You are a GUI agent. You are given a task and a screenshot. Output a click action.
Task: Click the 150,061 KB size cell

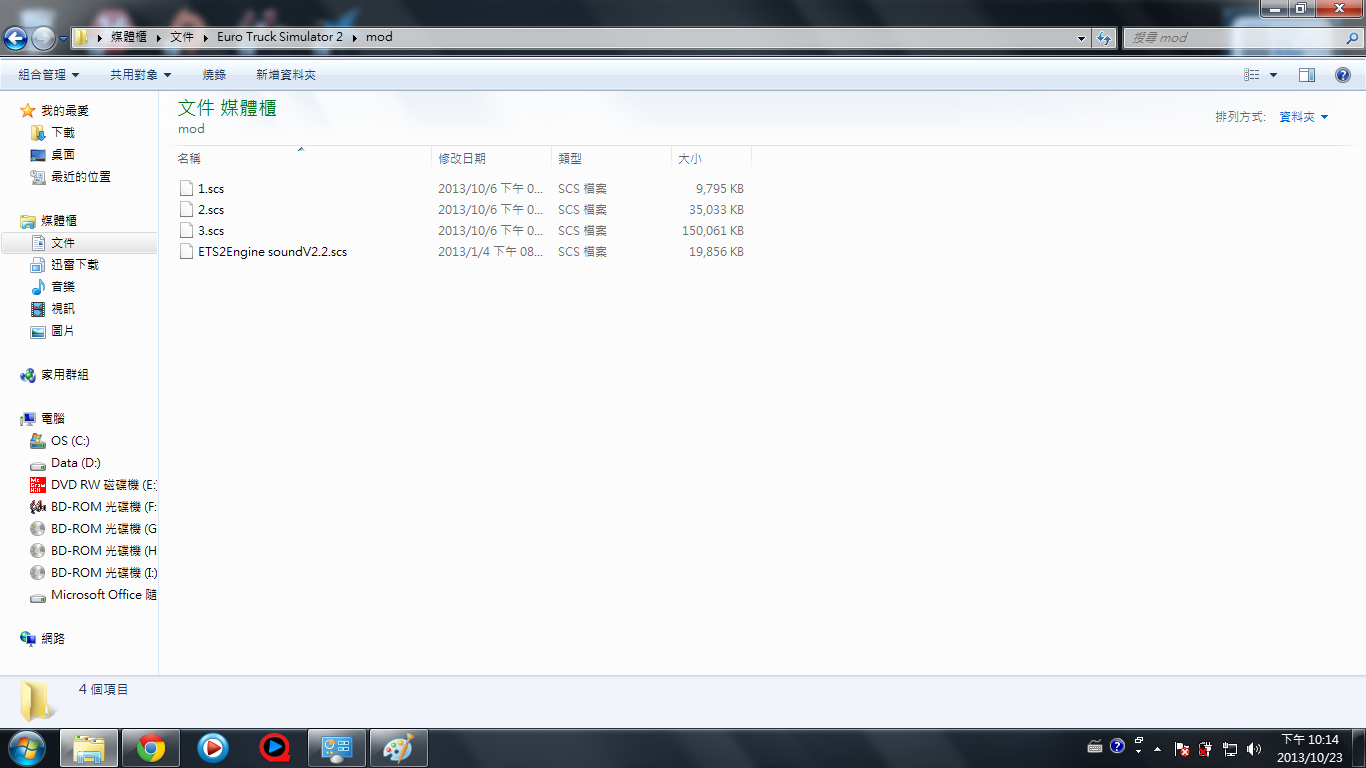[x=713, y=231]
